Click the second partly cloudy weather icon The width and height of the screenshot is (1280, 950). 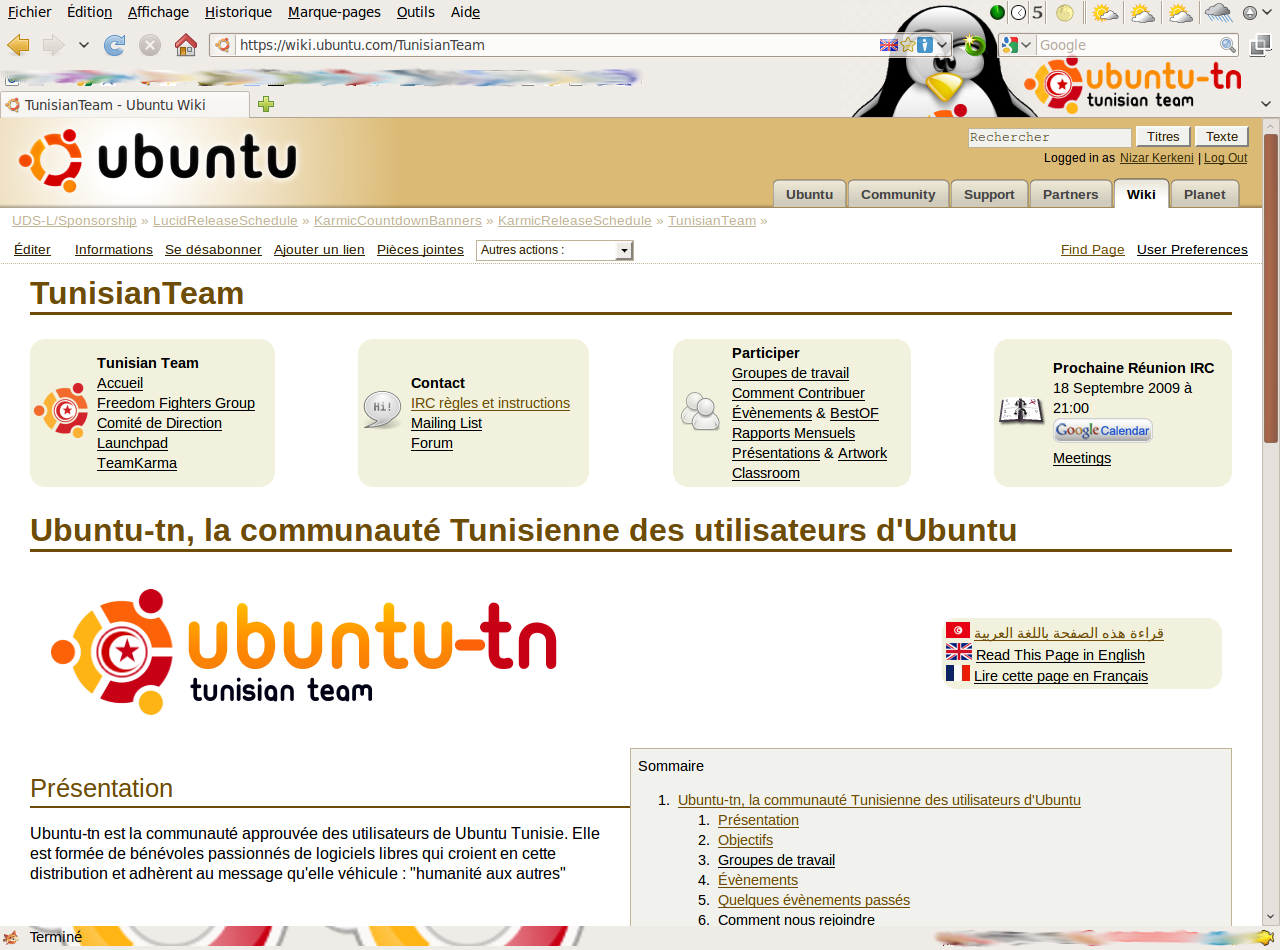[1143, 13]
